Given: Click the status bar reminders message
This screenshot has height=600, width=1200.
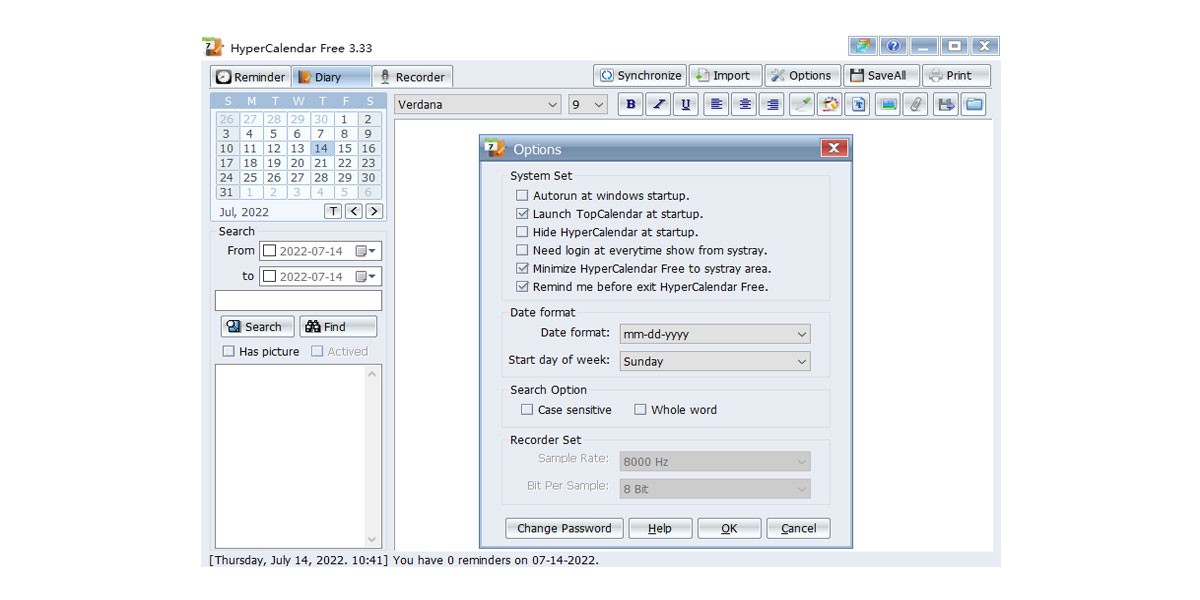Looking at the screenshot, I should [495, 560].
